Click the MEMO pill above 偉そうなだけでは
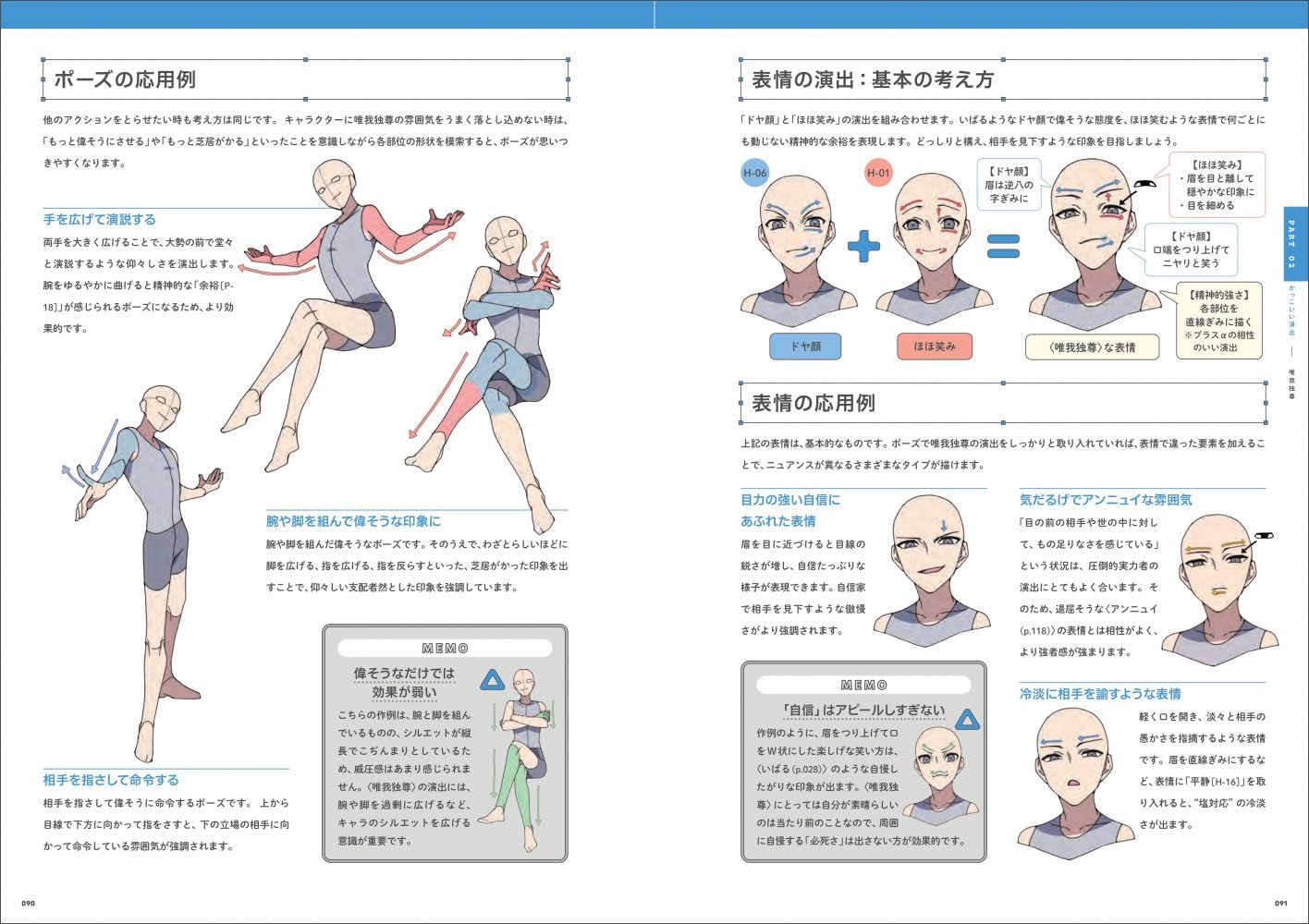The width and height of the screenshot is (1309, 924). click(445, 649)
